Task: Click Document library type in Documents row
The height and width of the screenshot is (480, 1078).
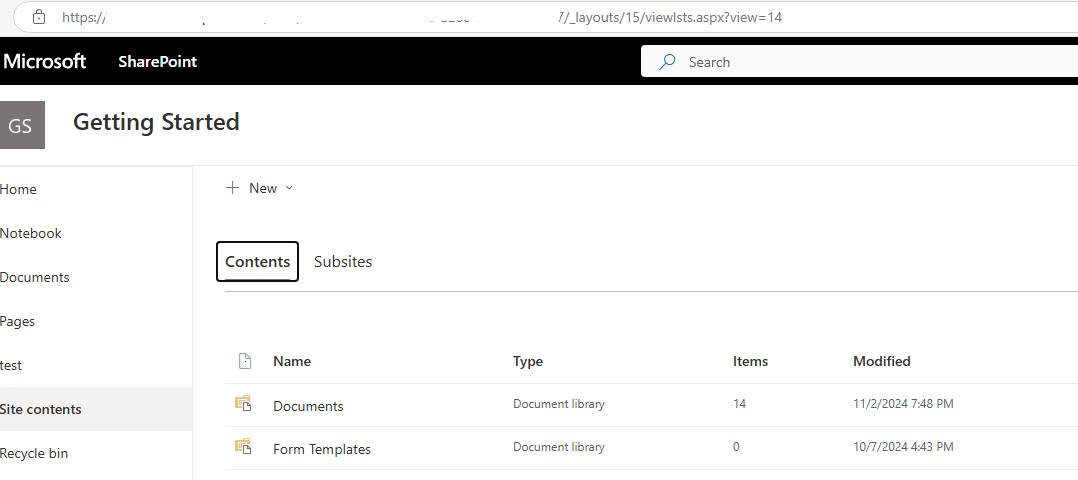Action: pos(558,404)
